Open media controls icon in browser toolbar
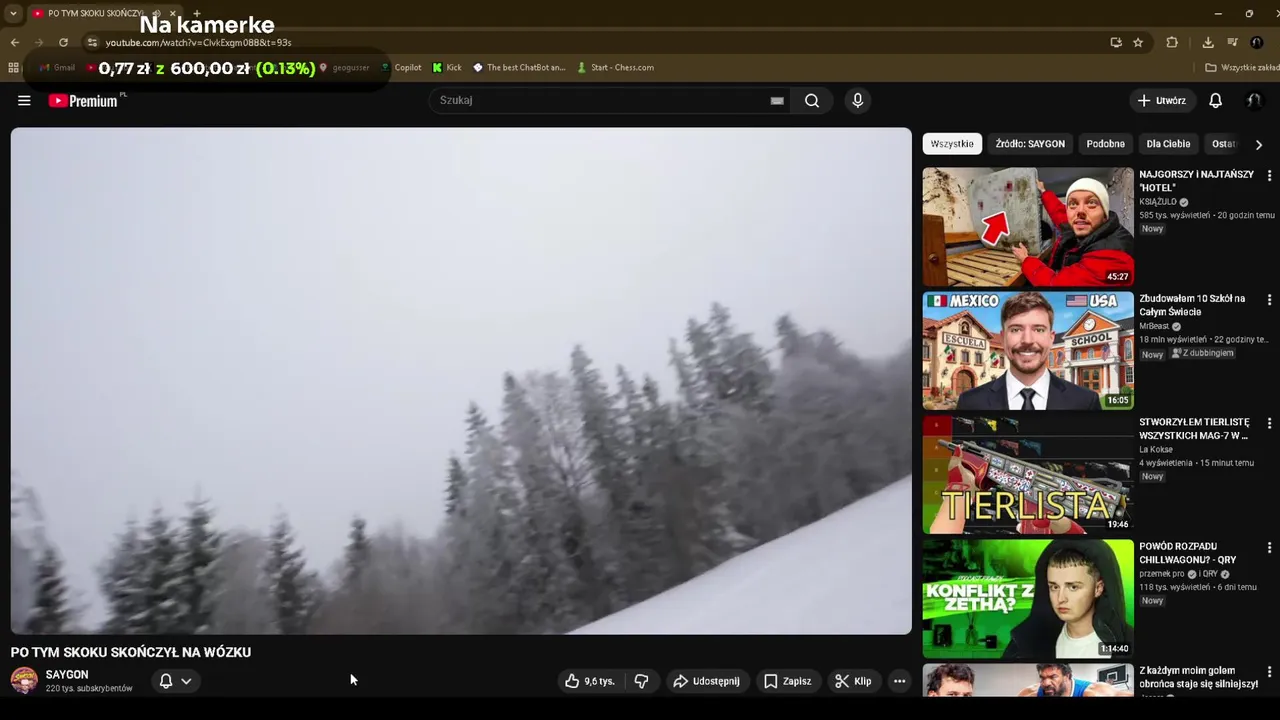Image resolution: width=1280 pixels, height=720 pixels. 1232,42
